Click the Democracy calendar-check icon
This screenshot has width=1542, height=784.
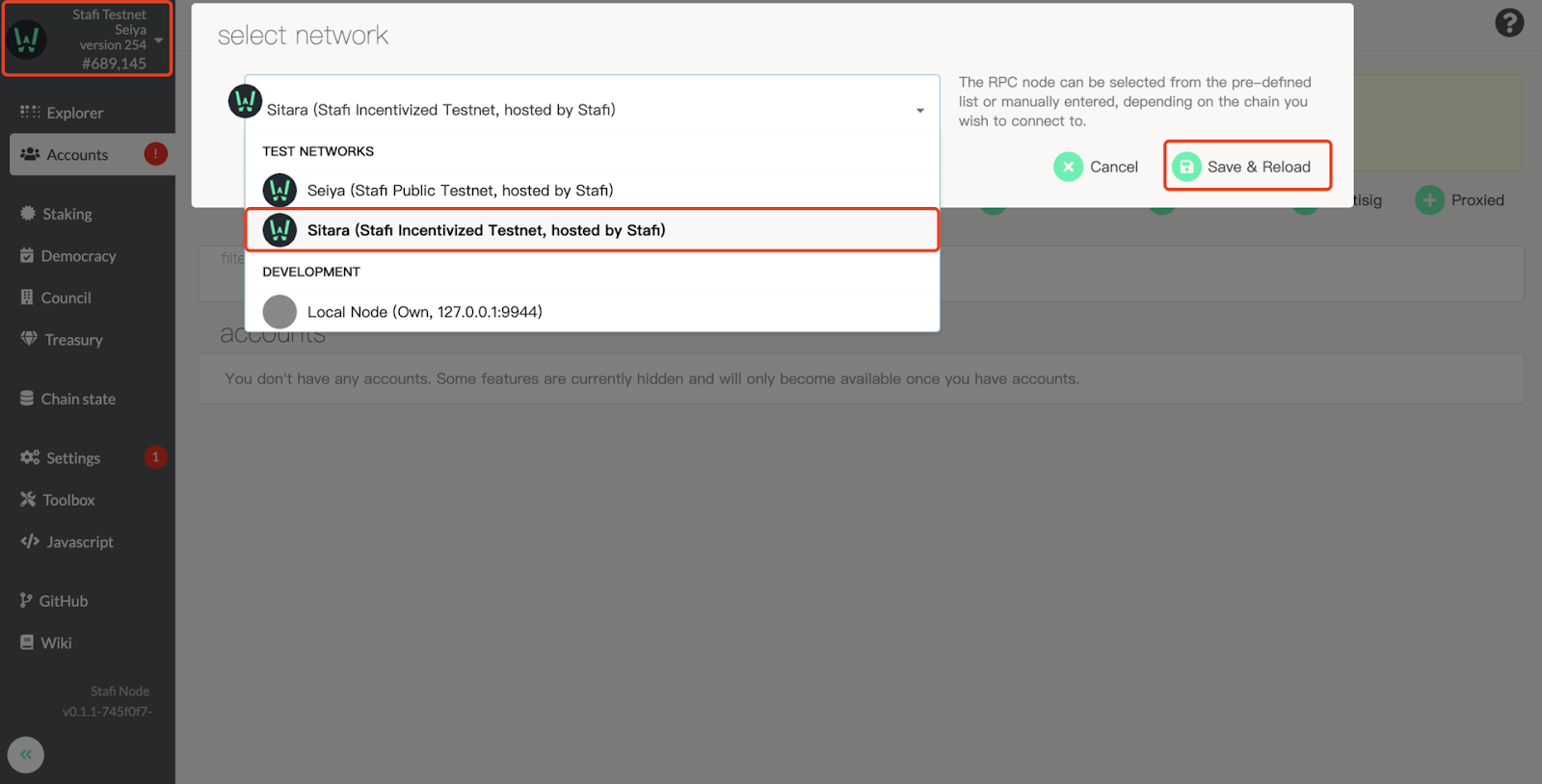click(27, 255)
